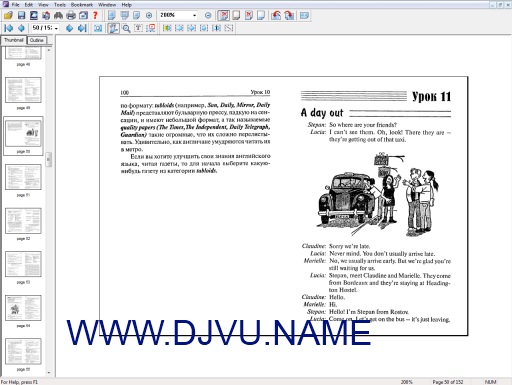512x385 pixels.
Task: Click the second fit icon in the fit group
Action: 179,28
